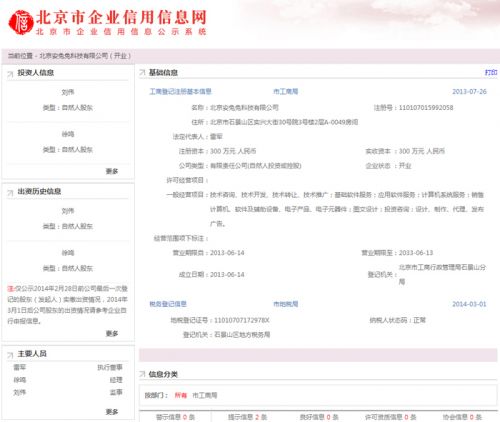Click the date 2013-07-26
This screenshot has width=500, height=422.
pyautogui.click(x=469, y=91)
